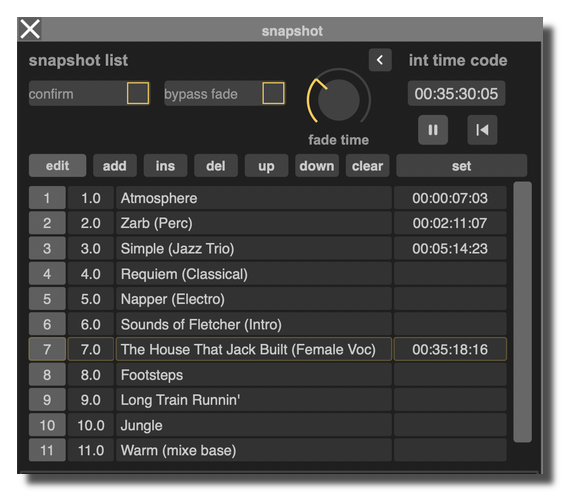561x492 pixels.
Task: Click time code 00:00:07:03 of Atmosphere
Action: [450, 198]
